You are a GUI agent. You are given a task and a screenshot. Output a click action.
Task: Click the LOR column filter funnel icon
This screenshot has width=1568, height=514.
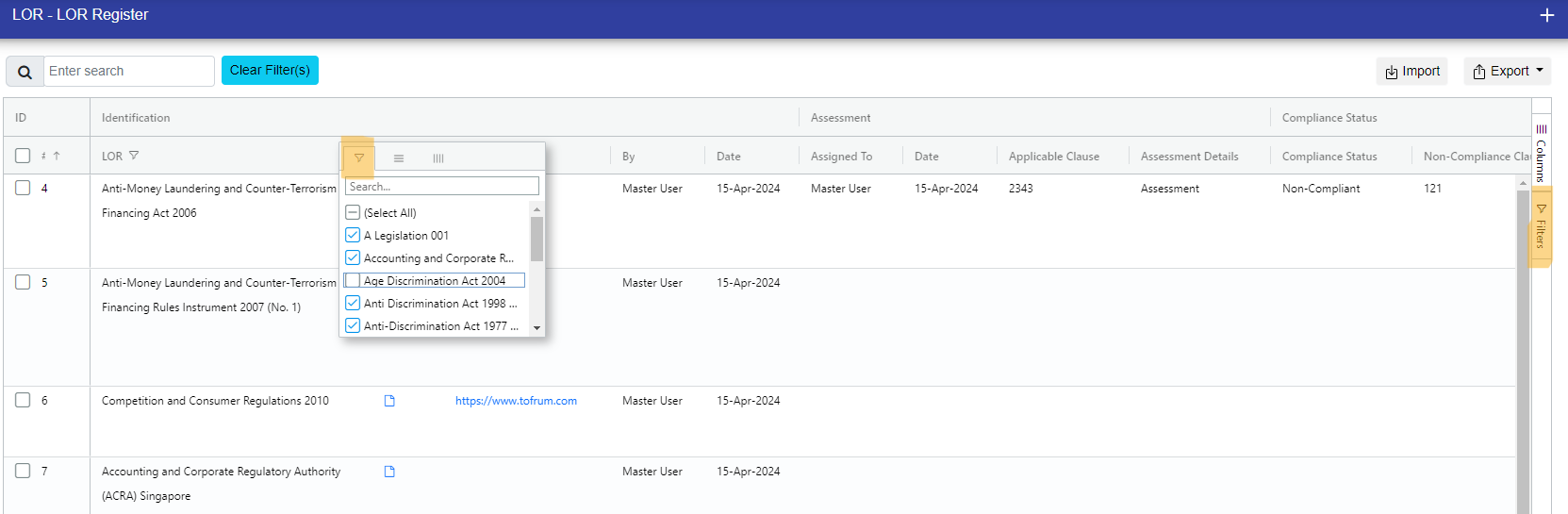(x=134, y=156)
